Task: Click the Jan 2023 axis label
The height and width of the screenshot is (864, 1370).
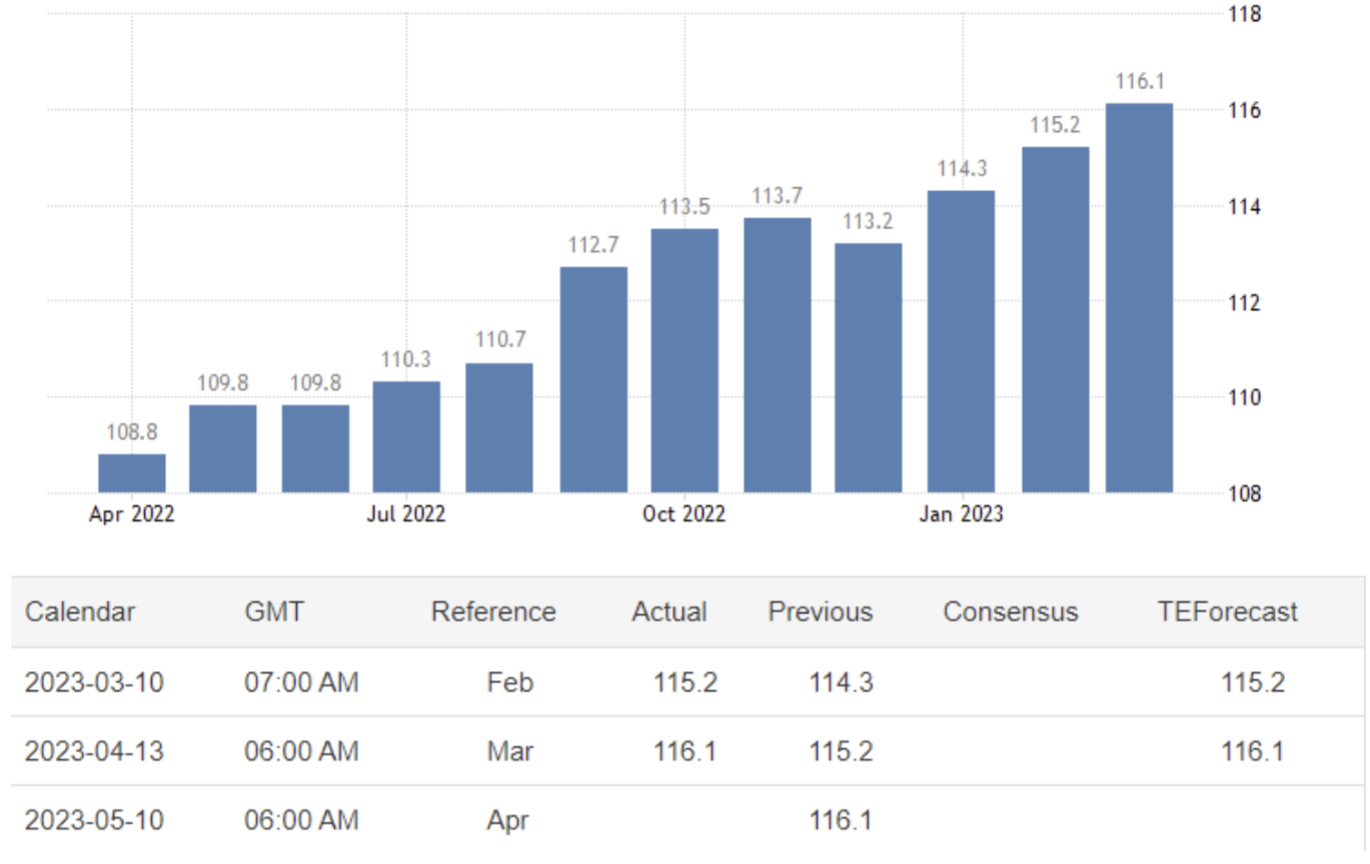Action: [961, 515]
